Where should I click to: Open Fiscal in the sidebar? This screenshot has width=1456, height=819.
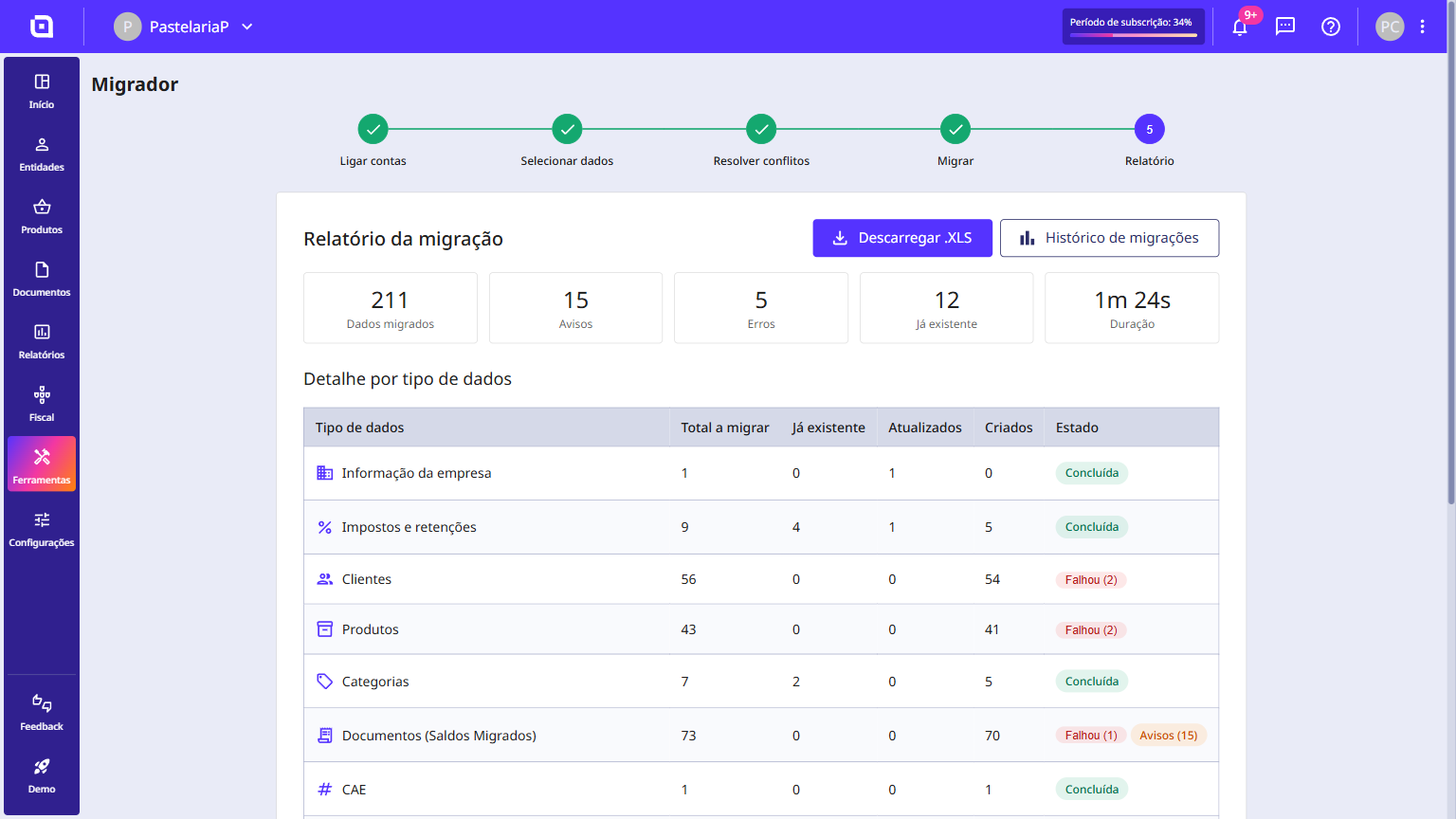[42, 405]
